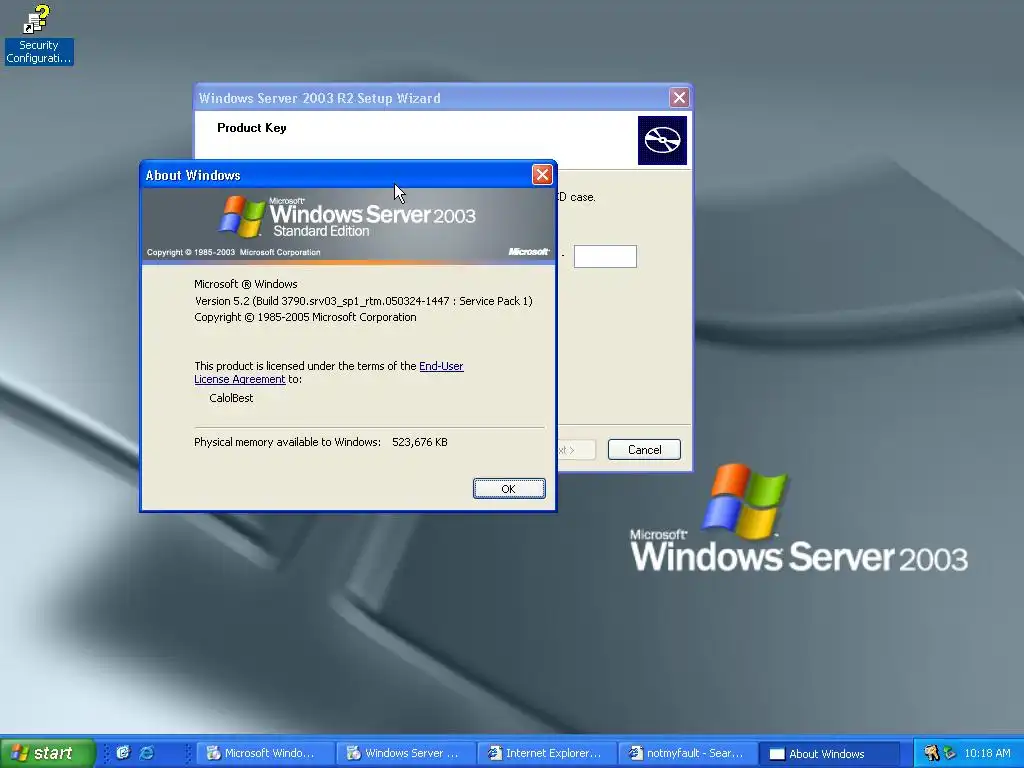This screenshot has width=1024, height=768.
Task: Close the About Windows dialog
Action: click(x=542, y=174)
